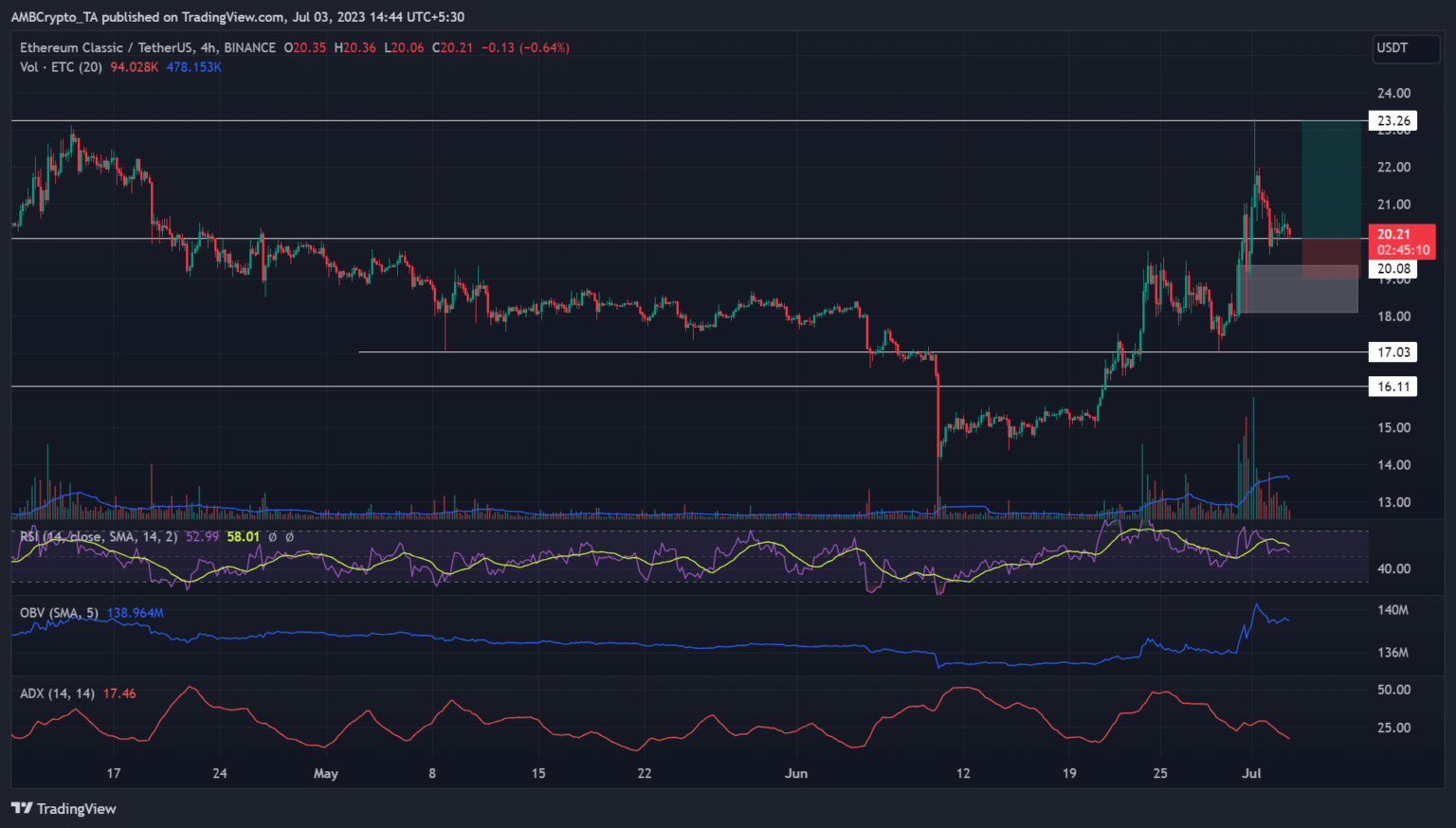Open the USDT currency selector box

click(1405, 47)
